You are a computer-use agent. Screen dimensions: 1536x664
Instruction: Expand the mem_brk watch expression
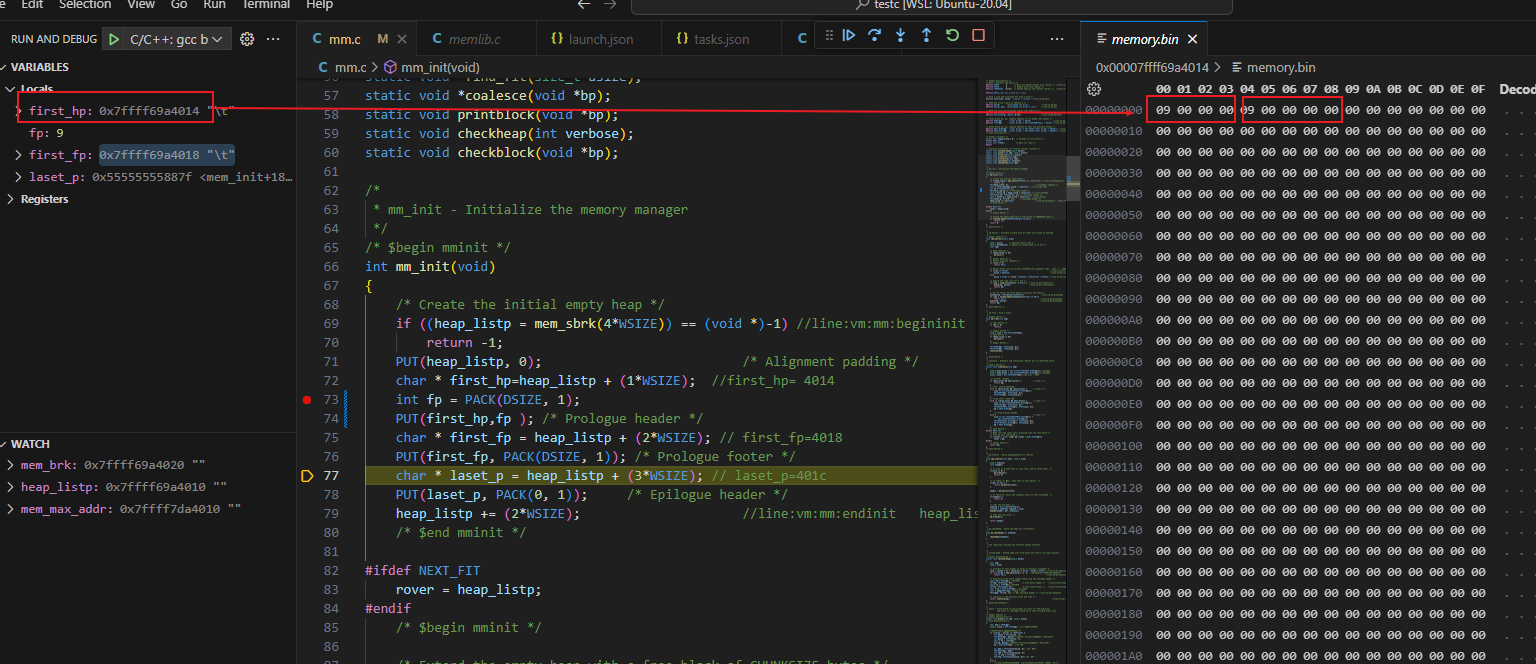(11, 465)
